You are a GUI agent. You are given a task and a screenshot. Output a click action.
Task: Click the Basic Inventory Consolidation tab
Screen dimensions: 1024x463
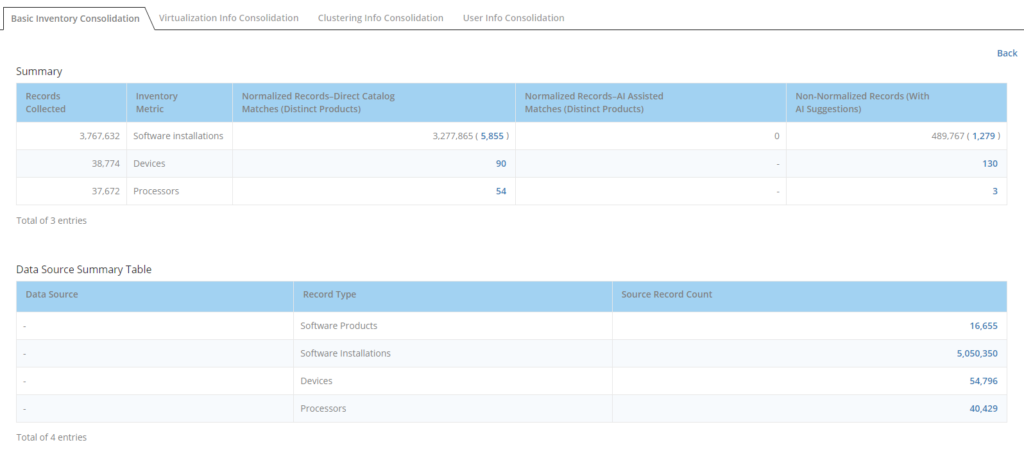[75, 18]
